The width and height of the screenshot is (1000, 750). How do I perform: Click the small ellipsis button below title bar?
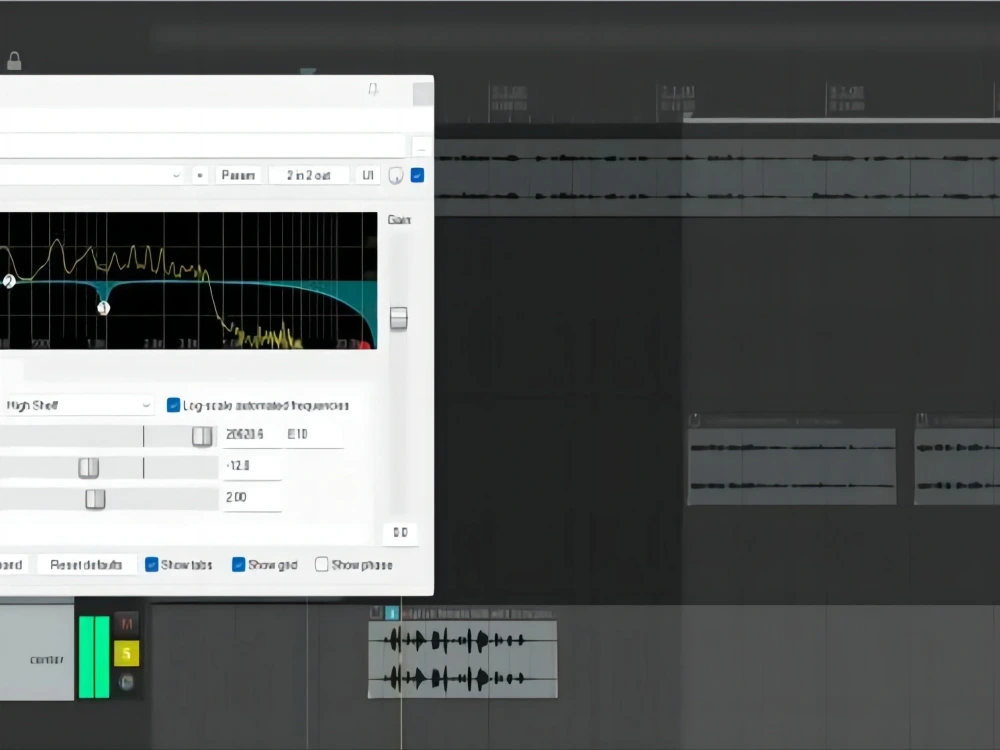(x=421, y=148)
